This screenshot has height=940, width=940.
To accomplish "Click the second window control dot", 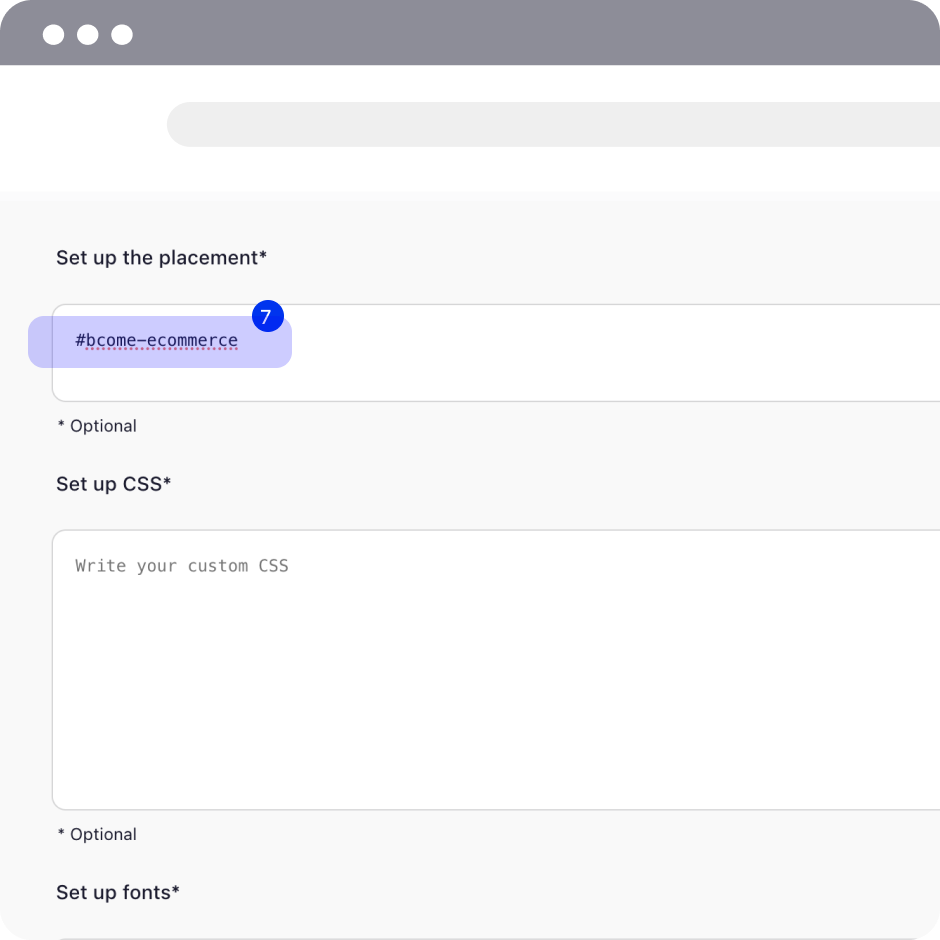I will pyautogui.click(x=88, y=35).
